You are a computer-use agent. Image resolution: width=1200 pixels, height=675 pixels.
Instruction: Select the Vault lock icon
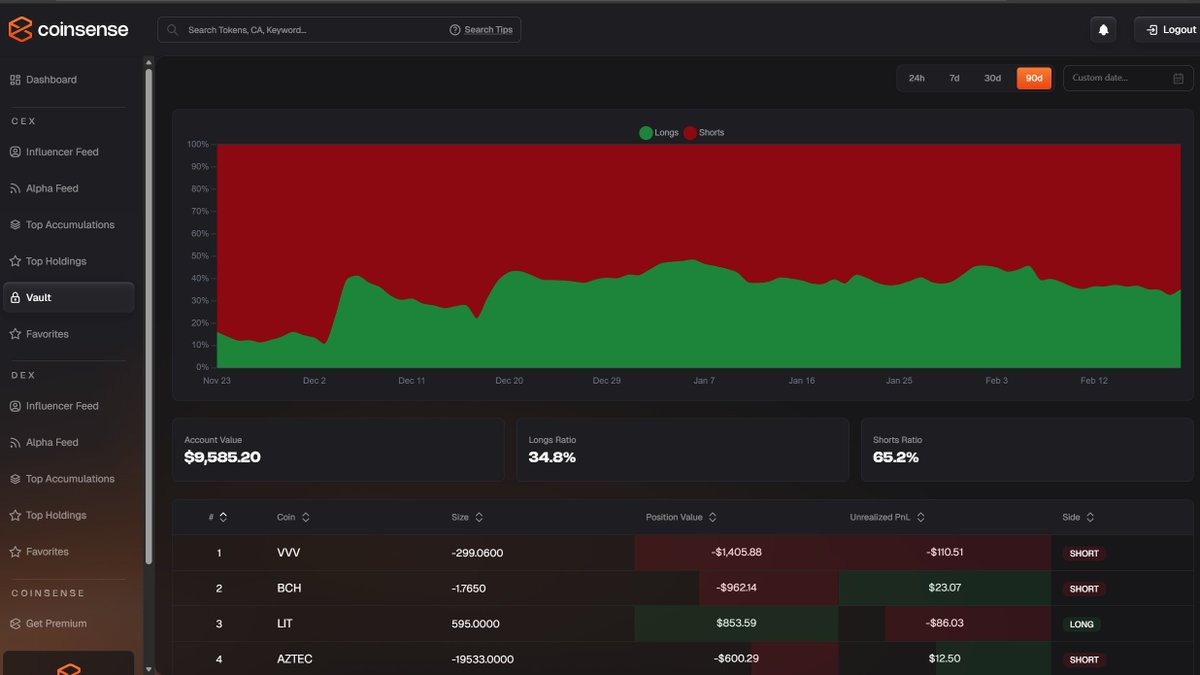(16, 297)
